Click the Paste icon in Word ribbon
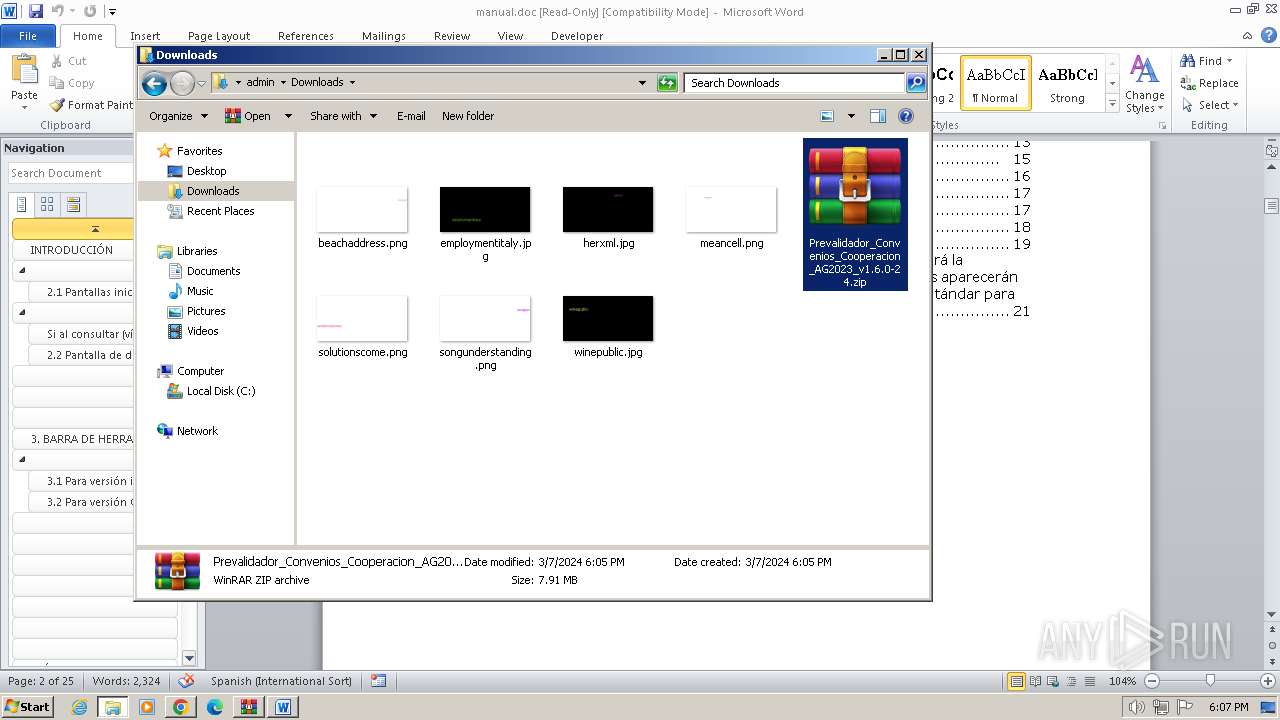 [x=24, y=72]
